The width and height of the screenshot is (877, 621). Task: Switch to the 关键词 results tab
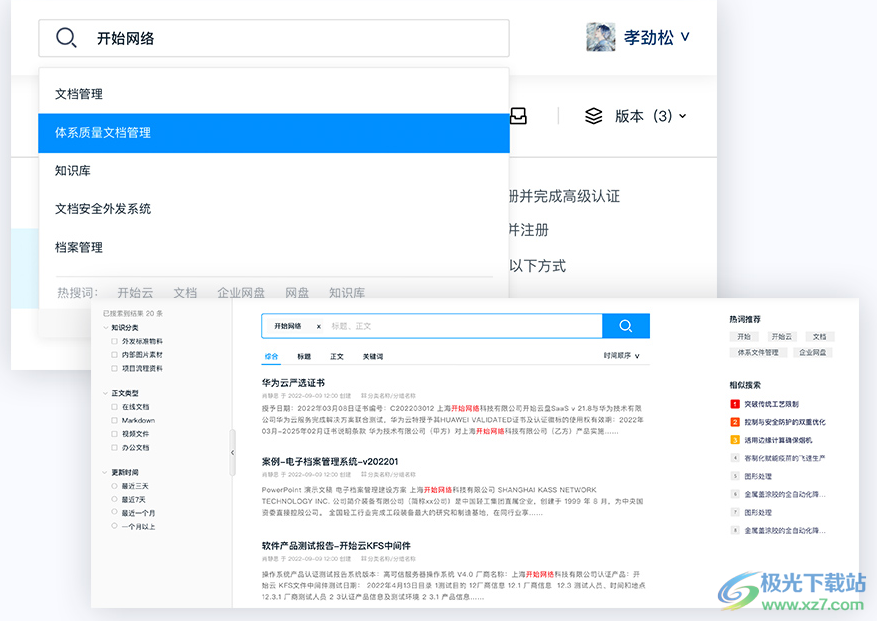pos(373,356)
